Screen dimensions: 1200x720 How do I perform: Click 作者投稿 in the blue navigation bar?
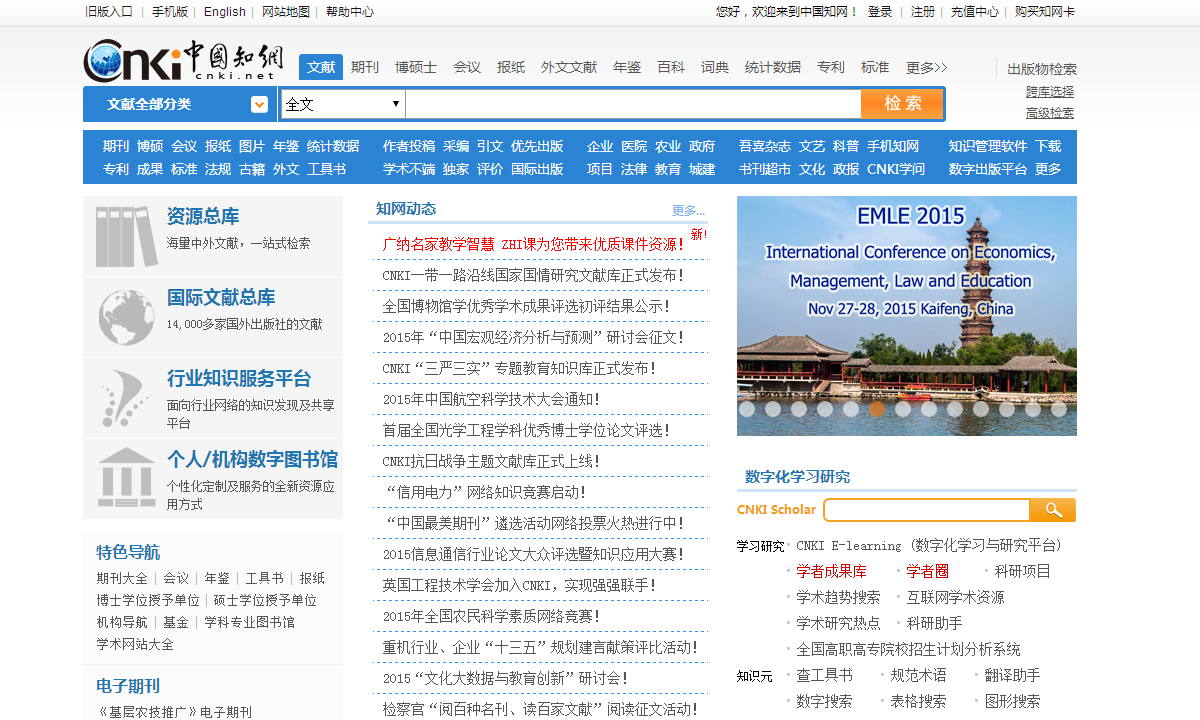coord(409,146)
